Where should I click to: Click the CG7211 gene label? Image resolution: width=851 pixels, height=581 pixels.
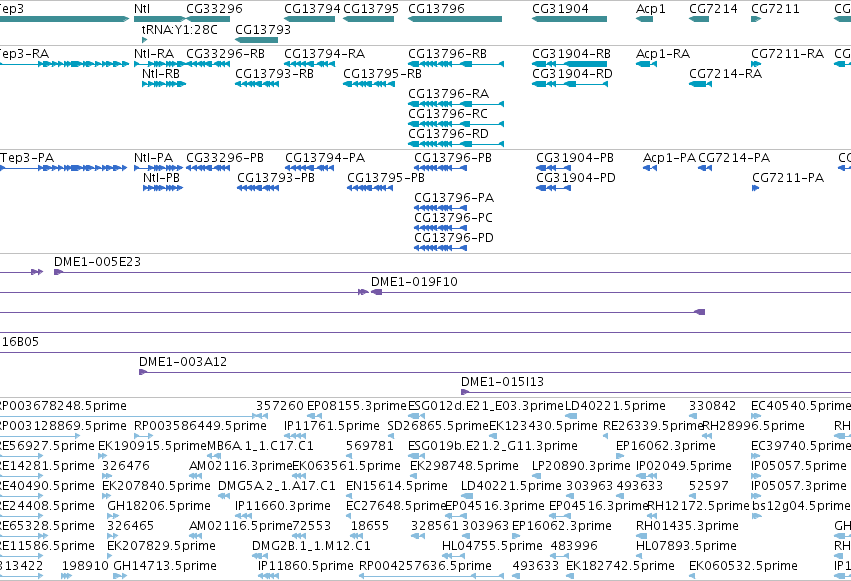pos(775,9)
